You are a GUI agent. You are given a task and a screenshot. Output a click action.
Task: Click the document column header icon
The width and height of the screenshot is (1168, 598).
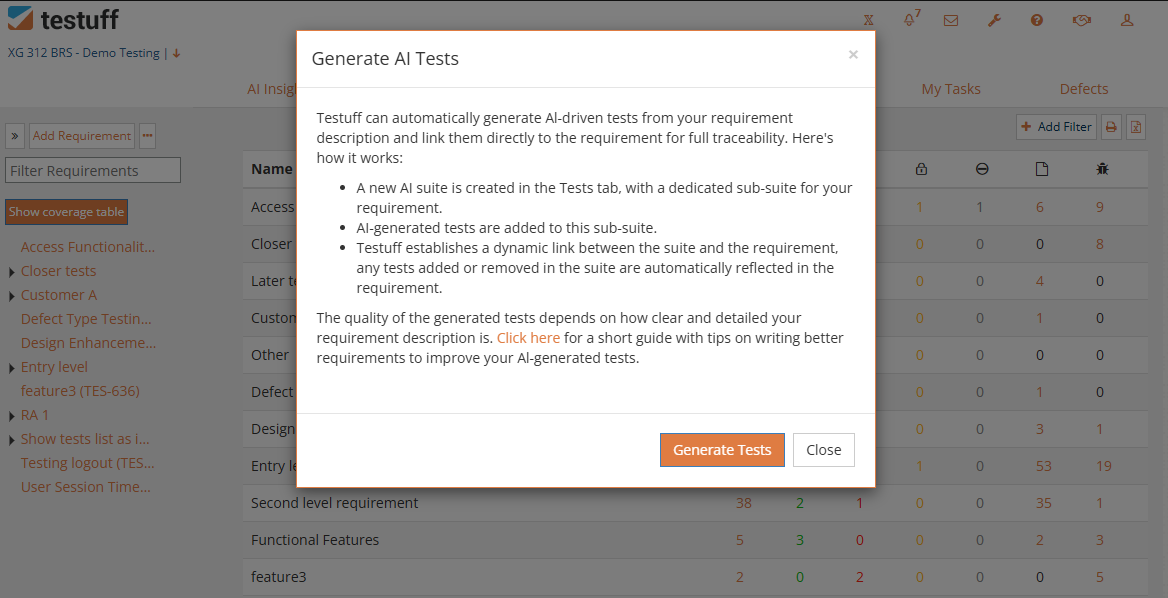coord(1041,169)
